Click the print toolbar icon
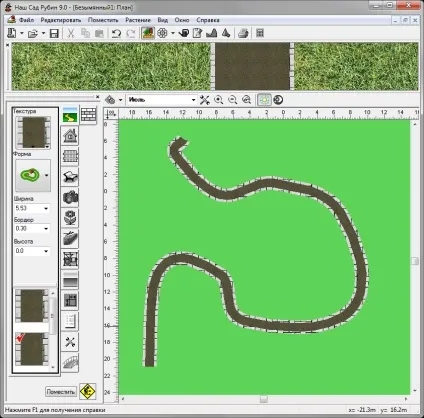This screenshot has height=418, width=424. point(243,33)
